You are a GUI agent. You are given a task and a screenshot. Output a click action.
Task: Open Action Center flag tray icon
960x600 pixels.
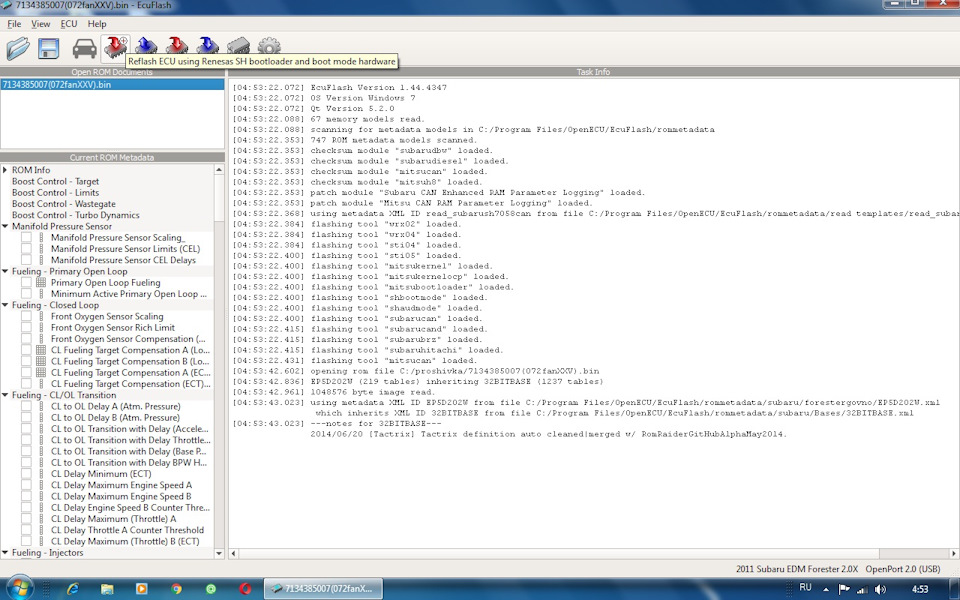point(844,589)
